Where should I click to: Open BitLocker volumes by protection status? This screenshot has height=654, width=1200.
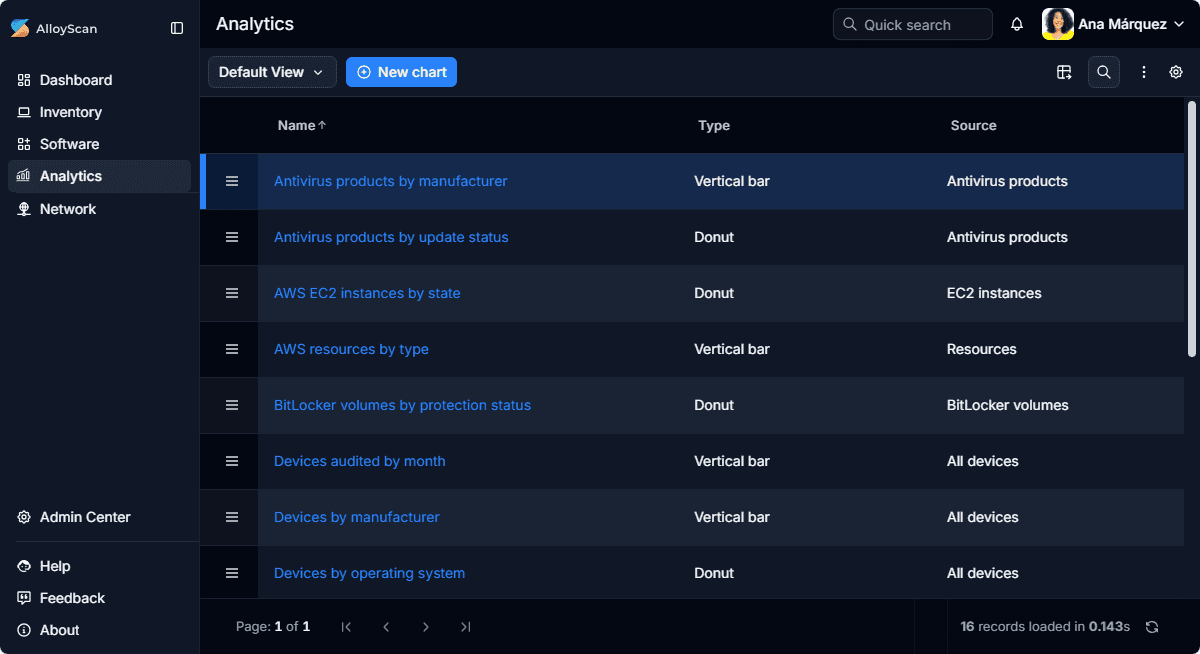point(402,405)
